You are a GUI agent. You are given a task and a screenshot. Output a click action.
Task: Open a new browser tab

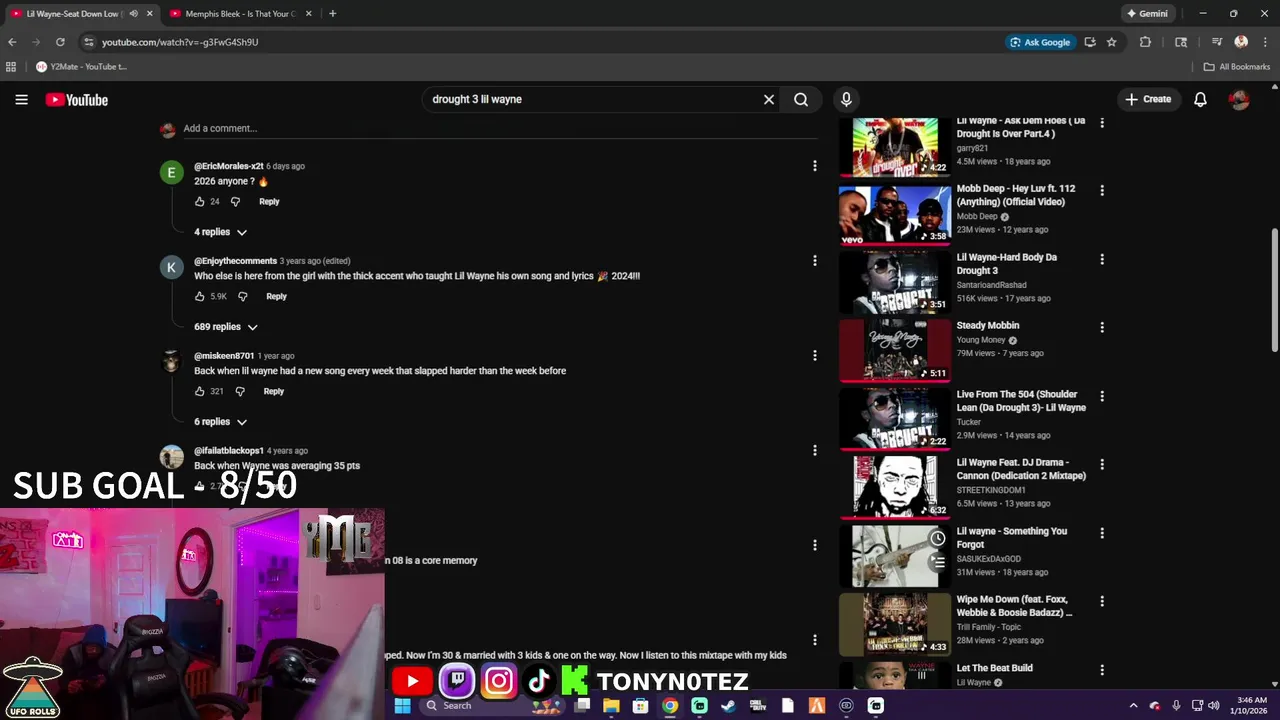pyautogui.click(x=332, y=14)
